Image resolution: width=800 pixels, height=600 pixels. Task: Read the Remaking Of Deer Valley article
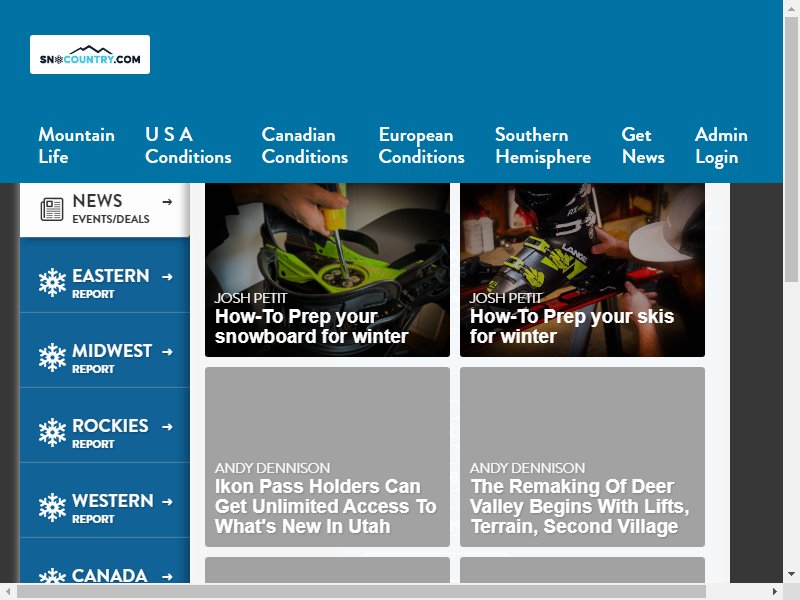tap(580, 506)
